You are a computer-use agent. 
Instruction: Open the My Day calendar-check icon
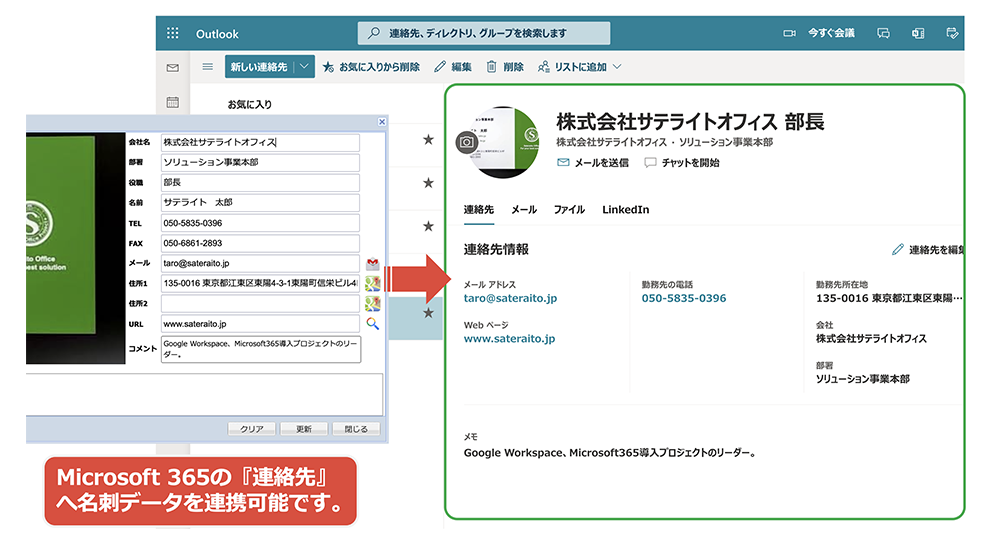pyautogui.click(x=952, y=33)
